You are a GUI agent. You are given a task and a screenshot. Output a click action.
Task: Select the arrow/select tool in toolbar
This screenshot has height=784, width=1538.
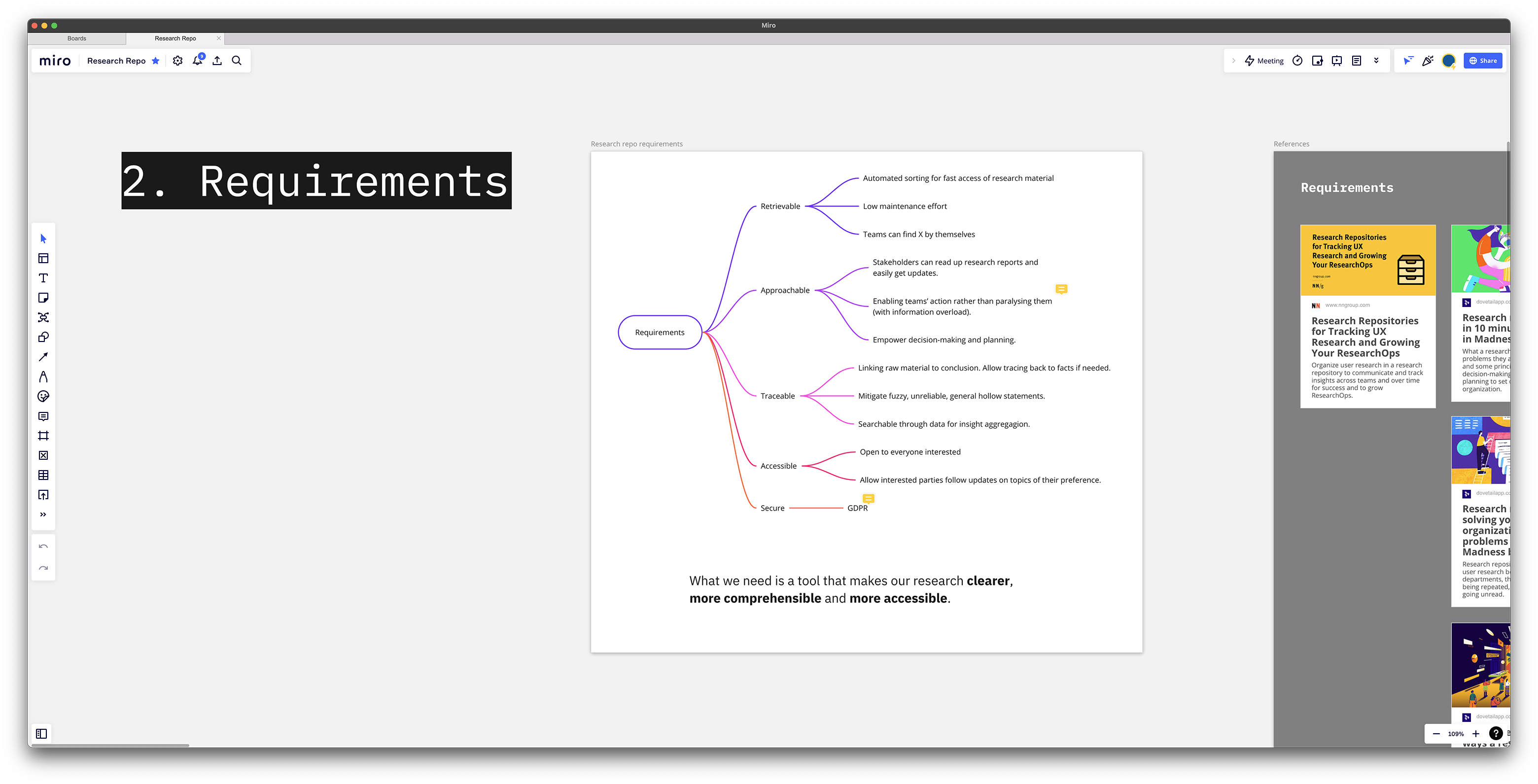[44, 238]
